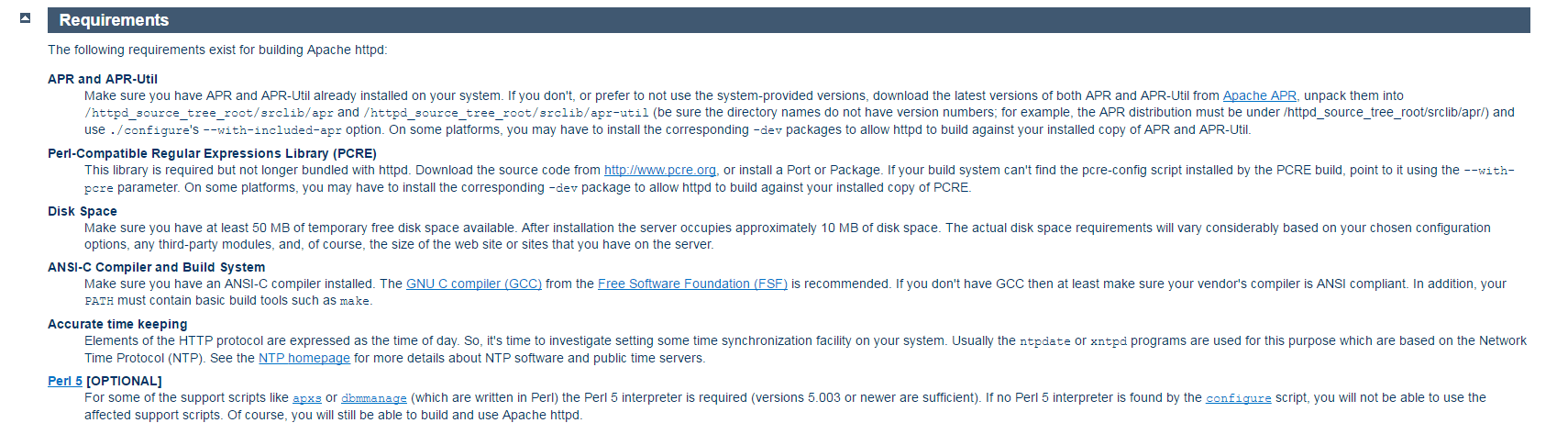The height and width of the screenshot is (423, 1568).
Task: Click the up-arrow icon beside Requirements
Action: pyautogui.click(x=26, y=17)
